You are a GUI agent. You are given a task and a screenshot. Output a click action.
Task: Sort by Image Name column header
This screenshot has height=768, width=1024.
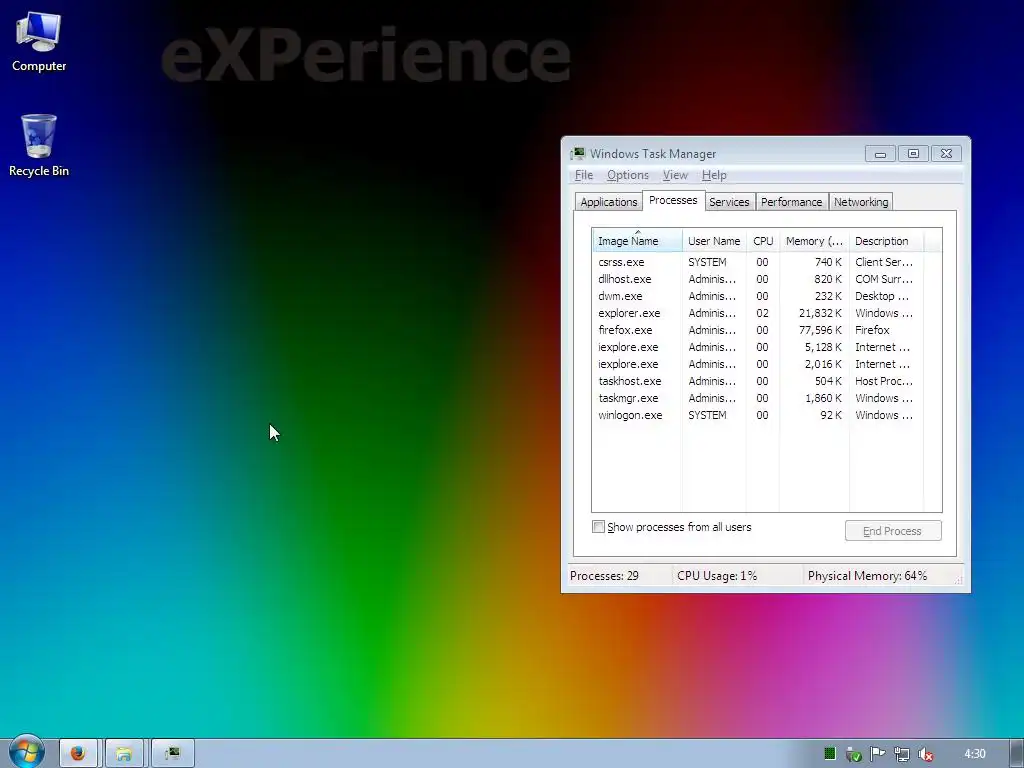(x=637, y=240)
